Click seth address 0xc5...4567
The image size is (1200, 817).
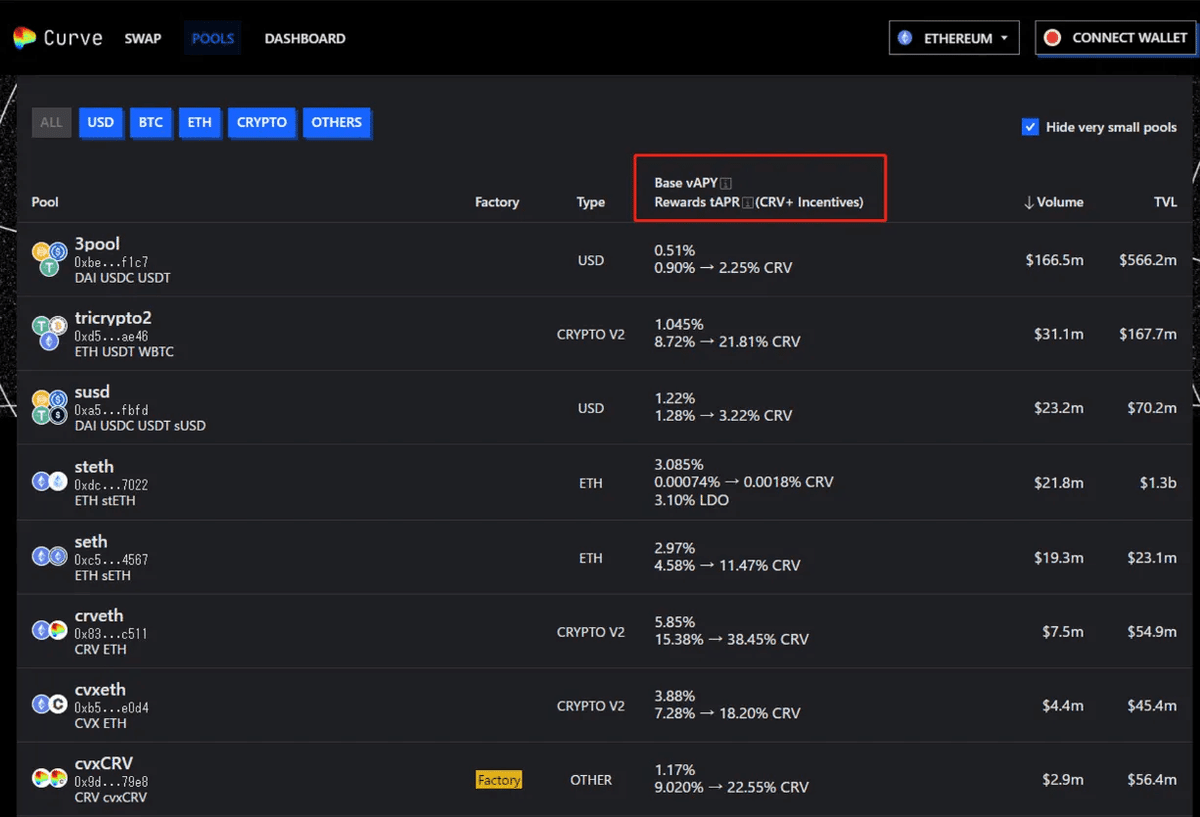click(x=111, y=559)
